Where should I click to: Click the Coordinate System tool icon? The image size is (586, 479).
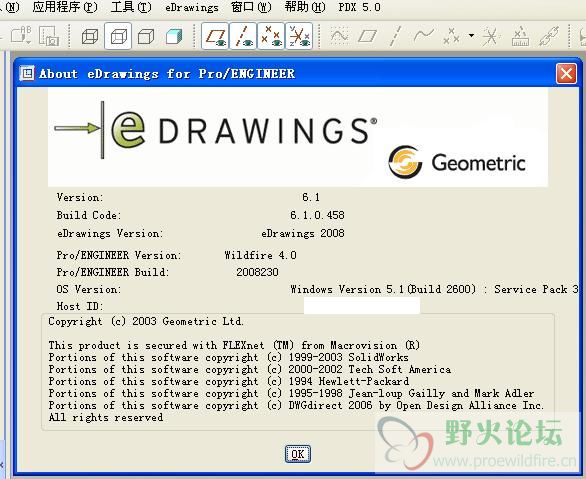click(491, 36)
